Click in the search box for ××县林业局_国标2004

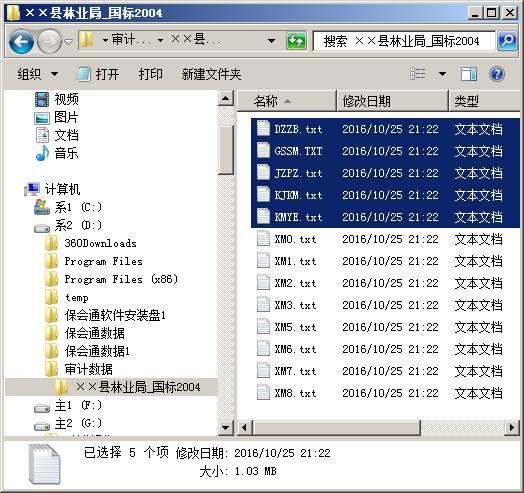click(404, 41)
